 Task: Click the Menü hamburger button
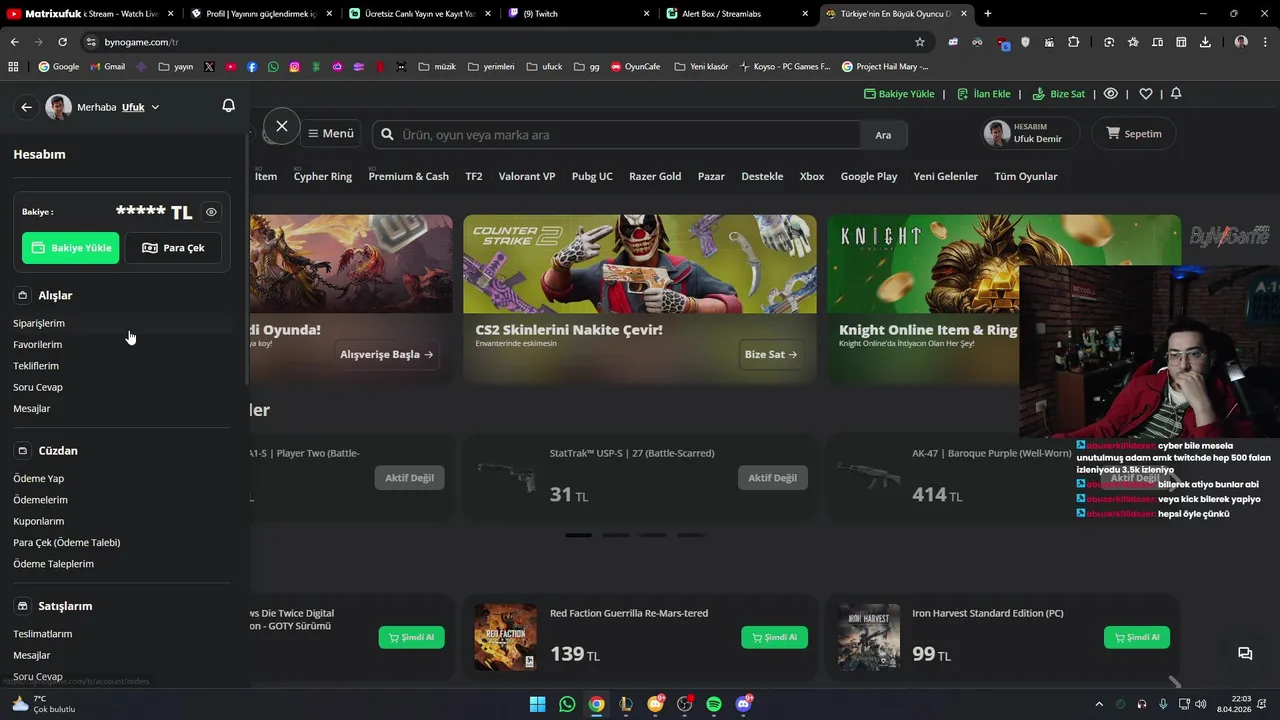coord(330,134)
